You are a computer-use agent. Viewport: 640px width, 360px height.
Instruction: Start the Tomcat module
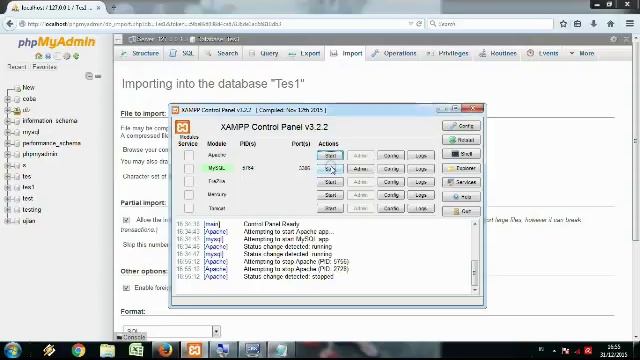[330, 208]
